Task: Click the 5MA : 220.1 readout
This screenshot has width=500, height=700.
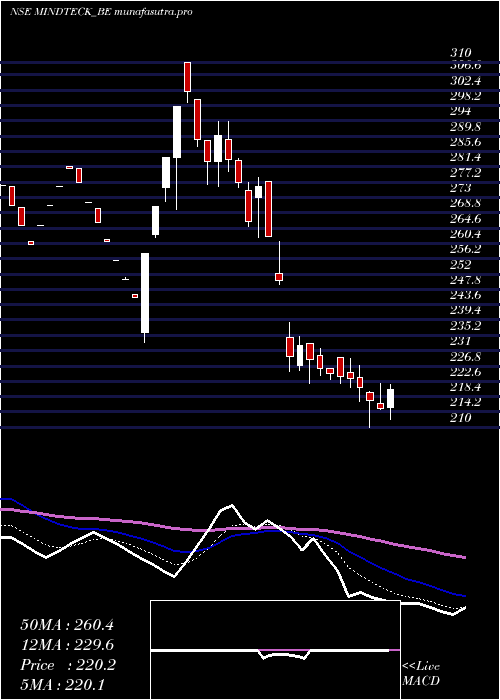Action: click(62, 684)
